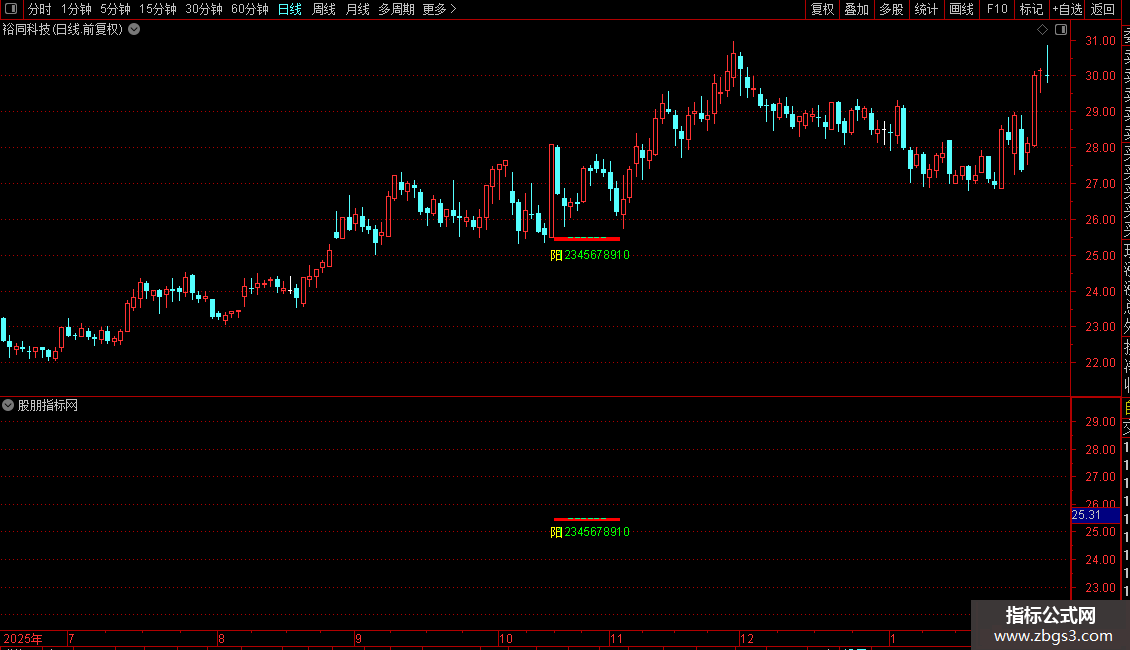Image resolution: width=1130 pixels, height=650 pixels.
Task: Open F10 company information
Action: pos(997,9)
